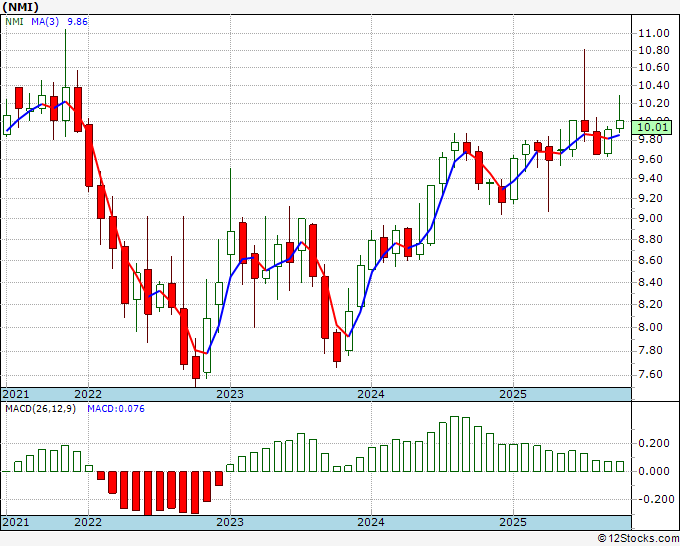
Task: Click the 10.20 price axis label
Action: pyautogui.click(x=654, y=103)
